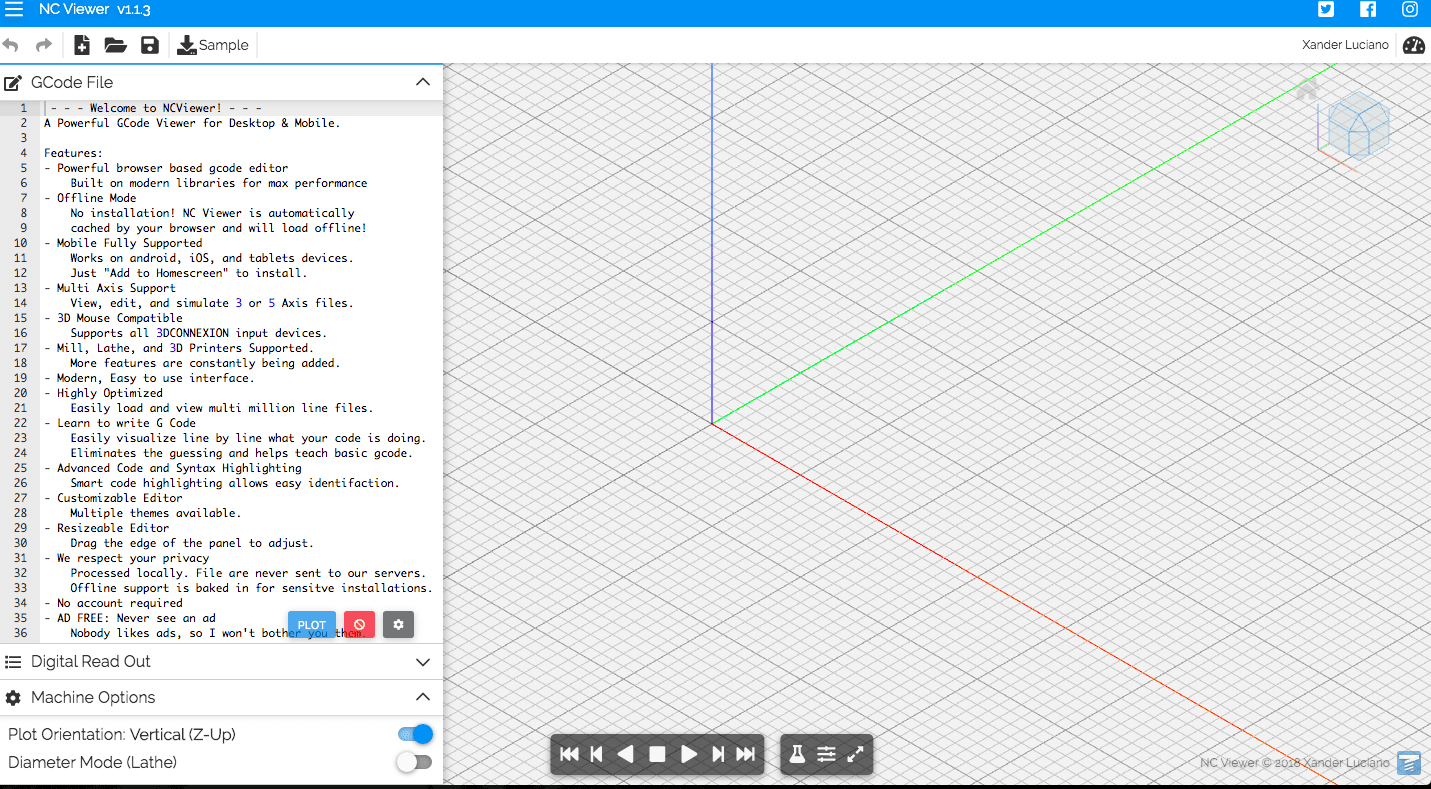Click the flask icon in the viewer toolbar
The width and height of the screenshot is (1431, 789).
797,754
